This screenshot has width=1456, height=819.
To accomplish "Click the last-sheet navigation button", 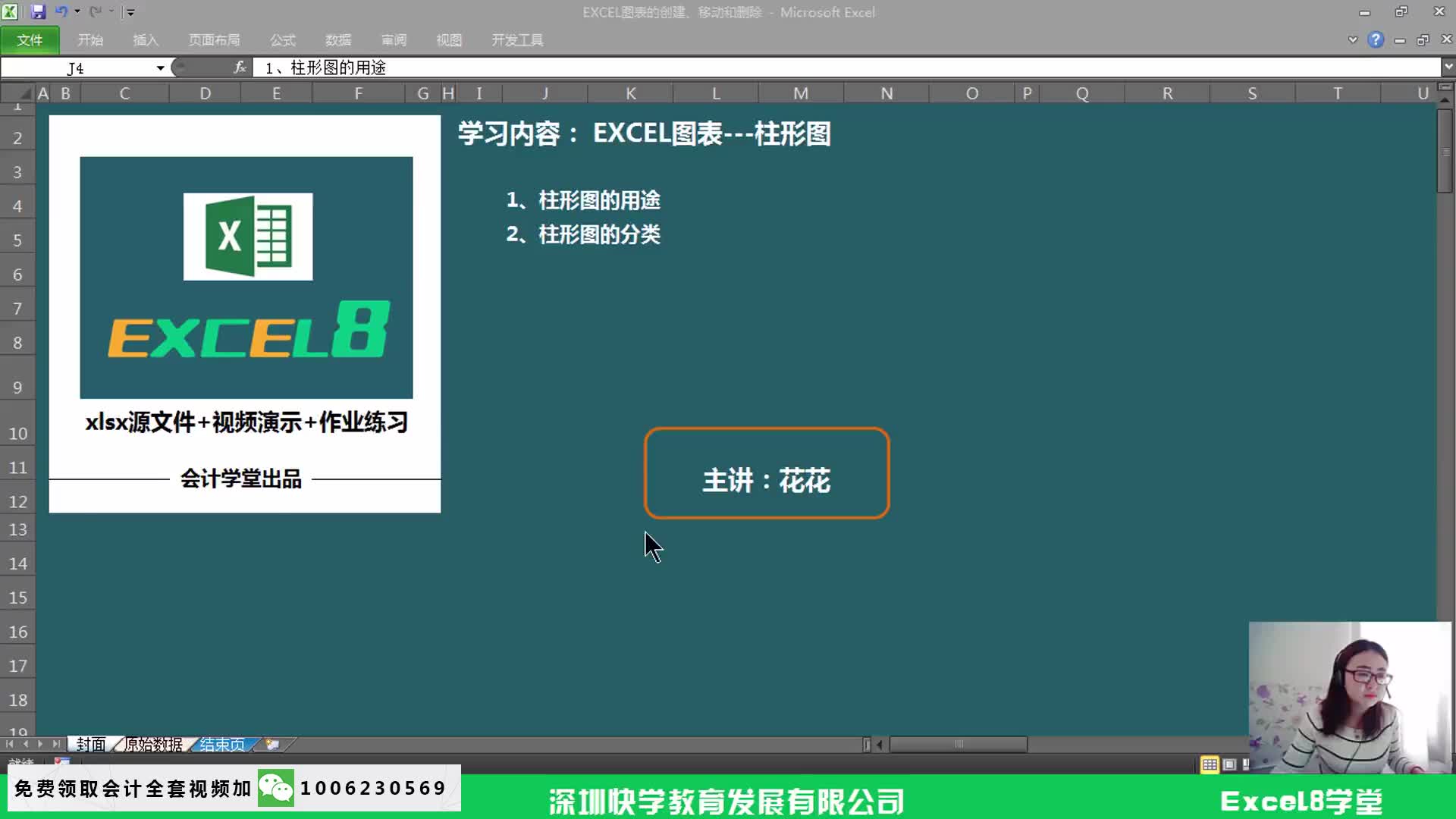I will pos(55,745).
